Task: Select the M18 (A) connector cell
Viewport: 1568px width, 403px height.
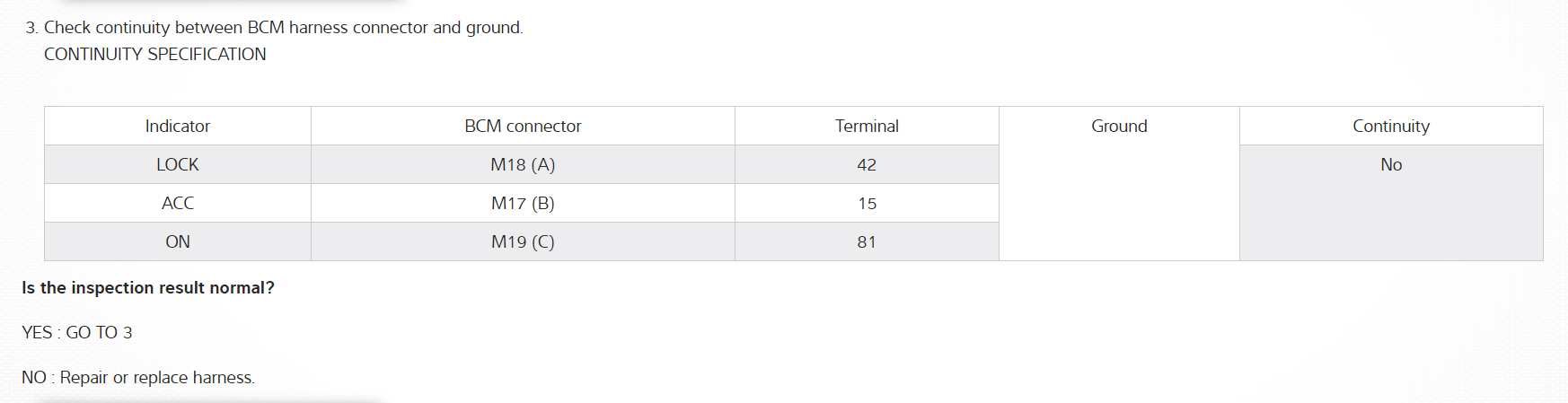Action: click(x=523, y=165)
